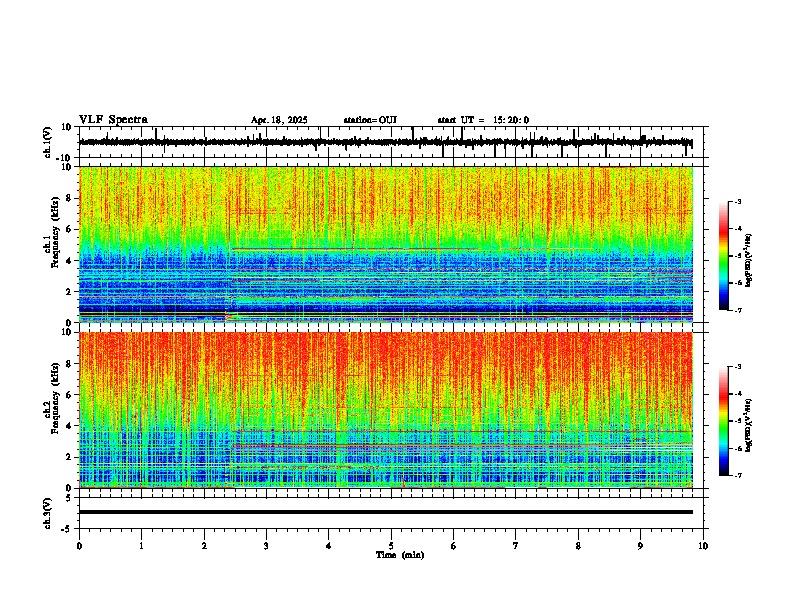
Task: Click the ch.1 spectrogram color scale bar
Action: tap(724, 256)
